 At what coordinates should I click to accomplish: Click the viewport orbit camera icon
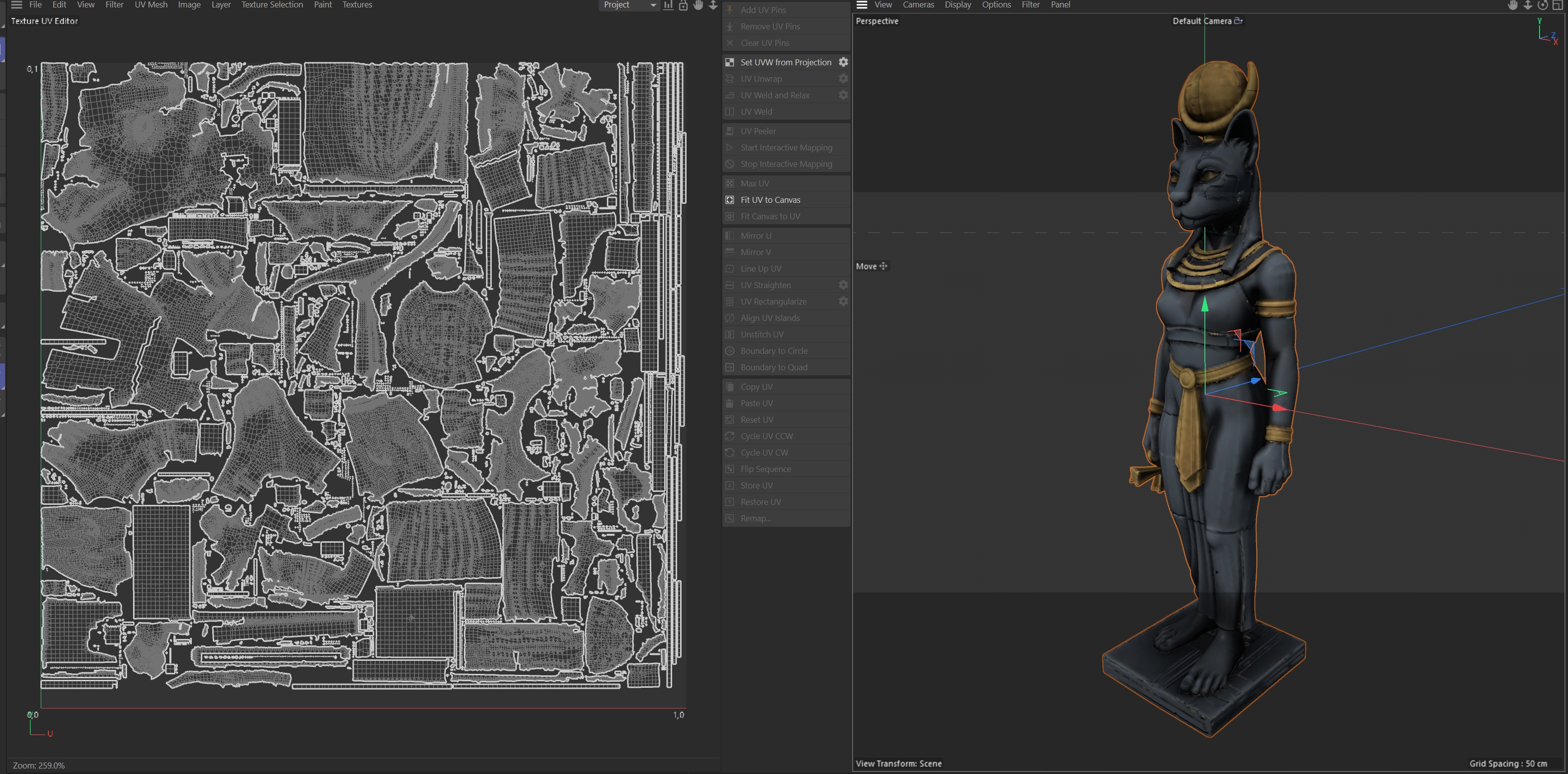click(x=1543, y=5)
